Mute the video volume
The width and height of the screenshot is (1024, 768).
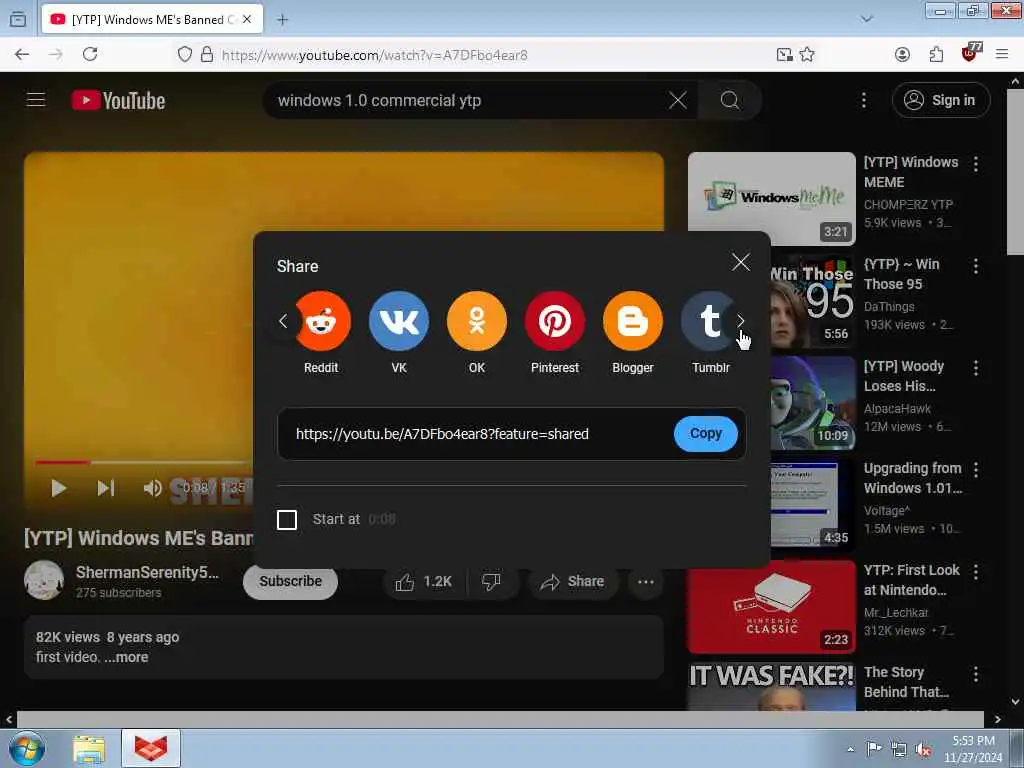152,488
